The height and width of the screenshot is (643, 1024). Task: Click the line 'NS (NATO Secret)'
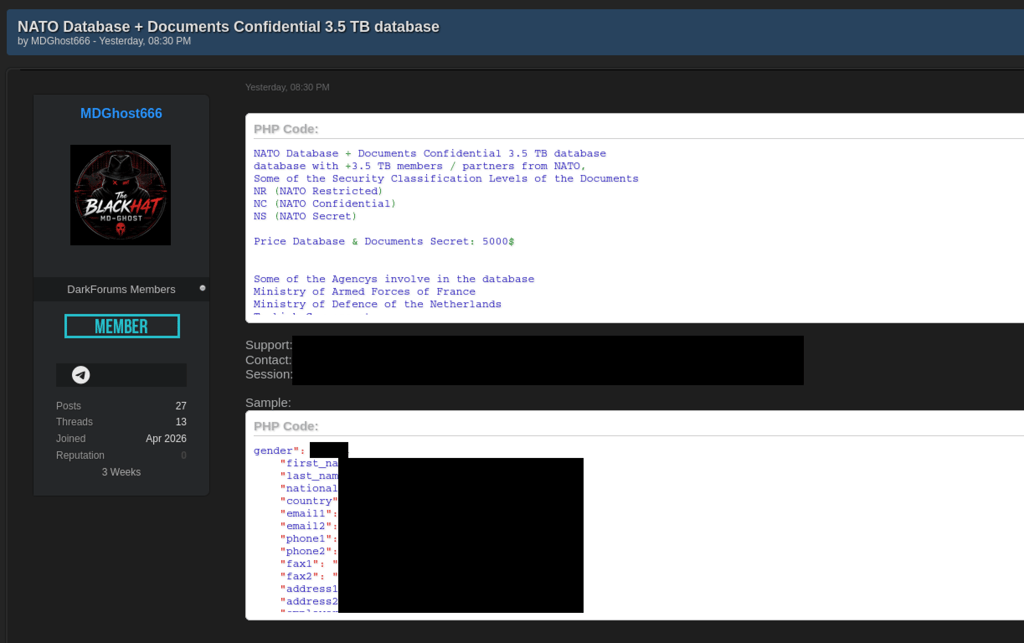(x=305, y=216)
